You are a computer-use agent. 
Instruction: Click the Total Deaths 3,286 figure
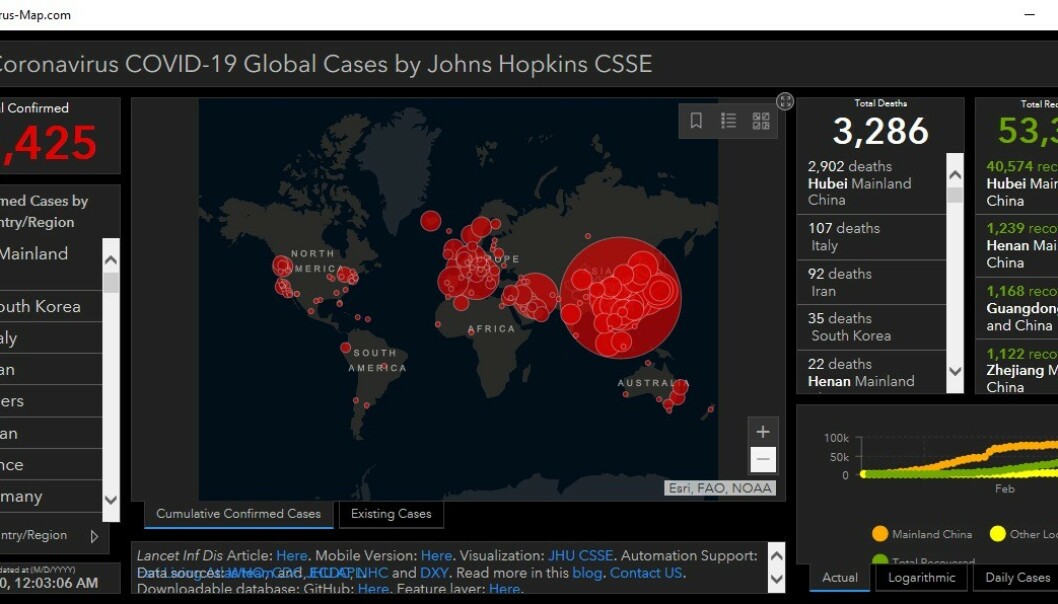881,131
